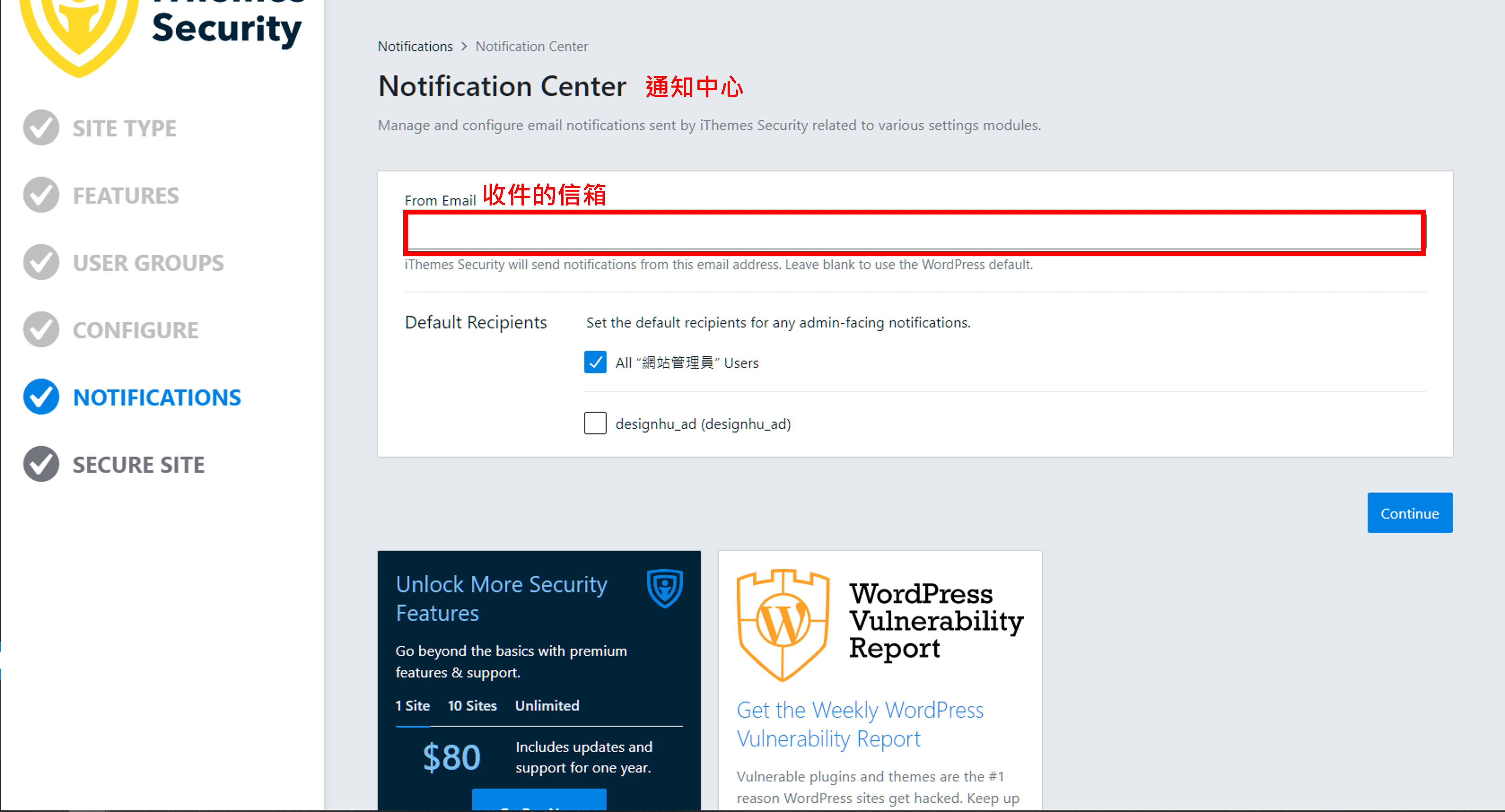The image size is (1505, 812).
Task: Go to the SECURE SITE step
Action: (x=139, y=465)
